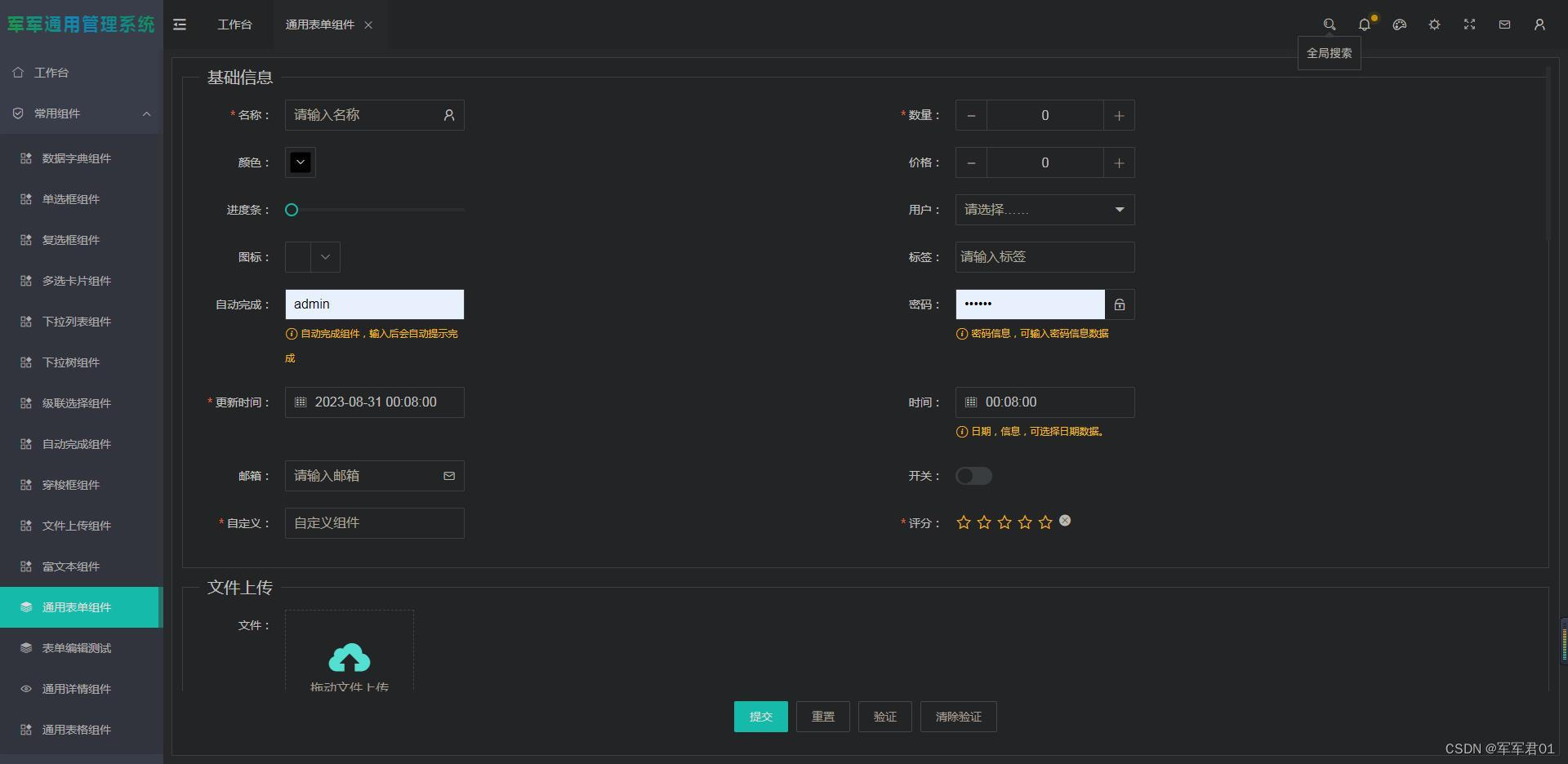The height and width of the screenshot is (764, 1568).
Task: Focus the 自定义 input field
Action: click(375, 523)
